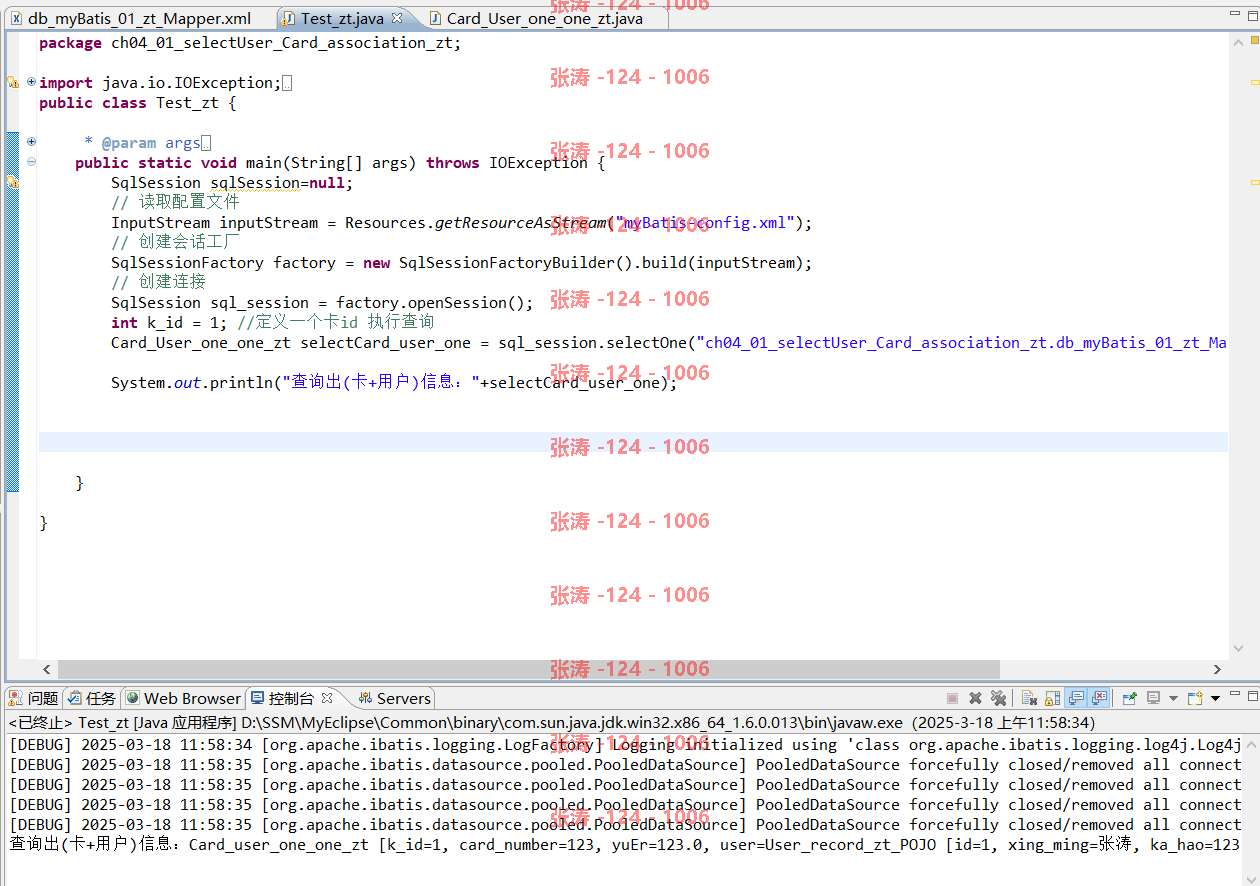Open the display selected console dropdown arrow
The height and width of the screenshot is (886, 1260).
pyautogui.click(x=1173, y=698)
